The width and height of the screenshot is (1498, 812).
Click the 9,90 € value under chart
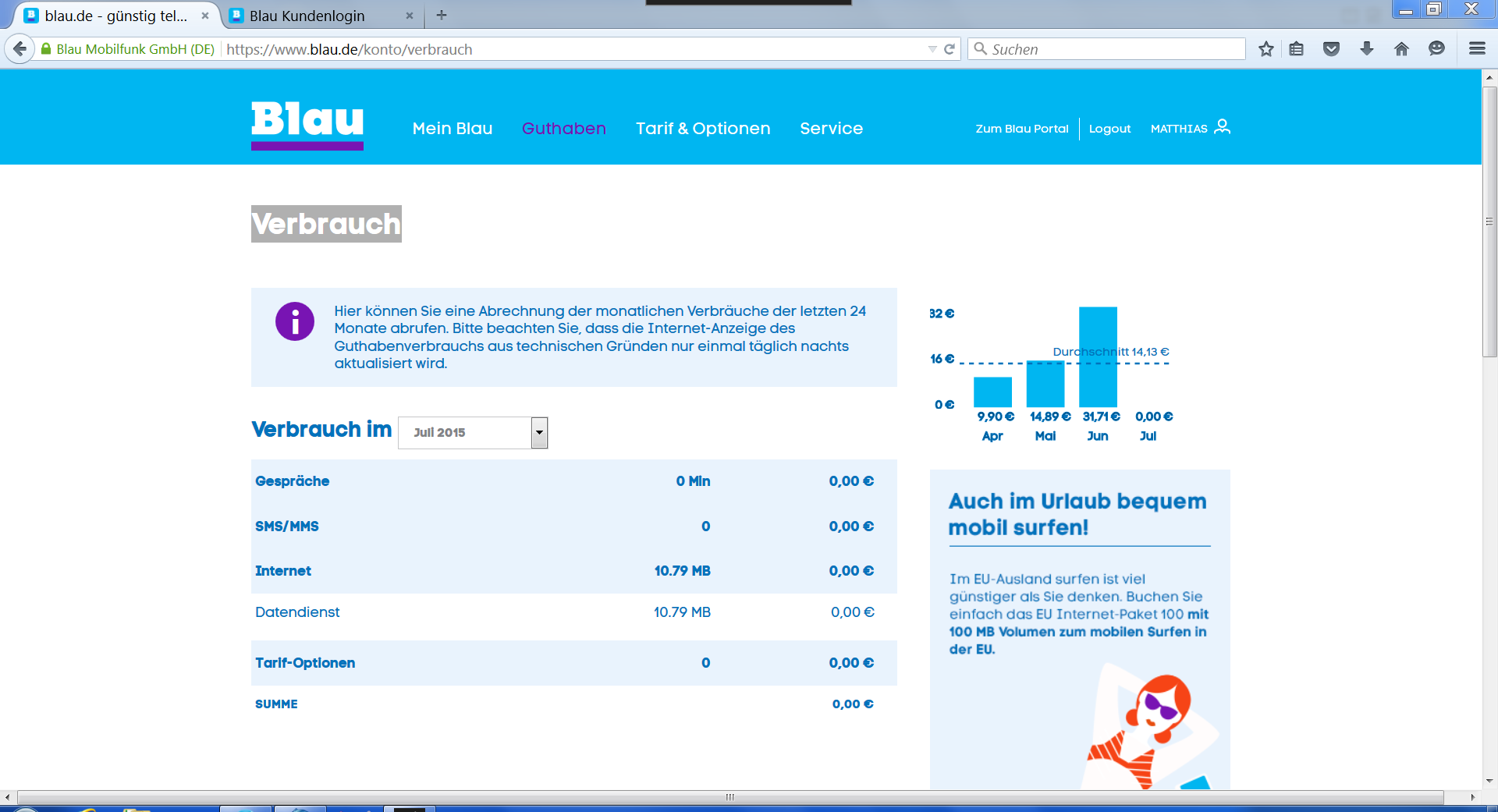click(x=996, y=417)
